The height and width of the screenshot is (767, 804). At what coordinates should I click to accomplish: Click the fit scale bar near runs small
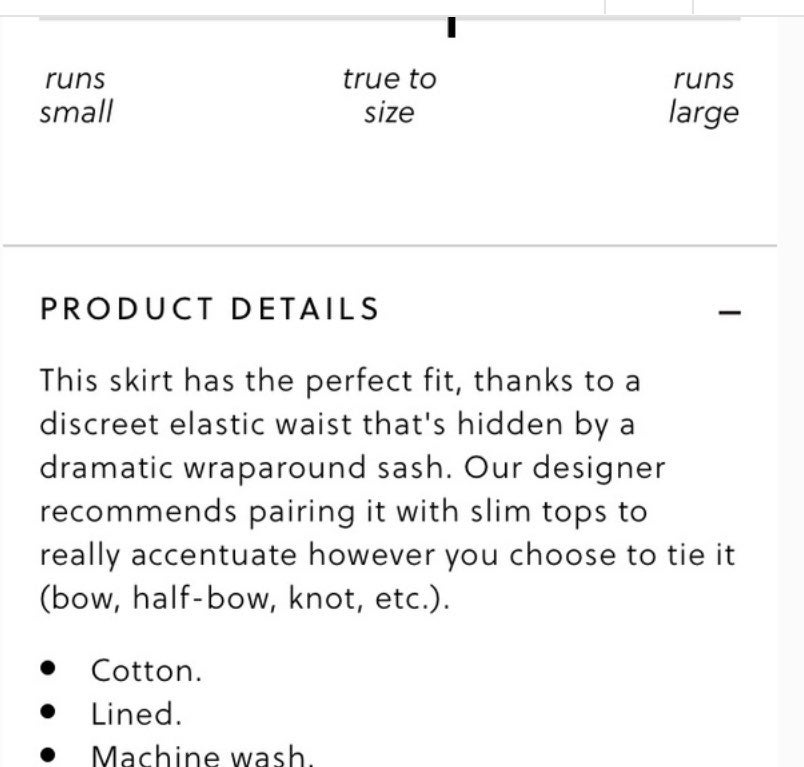tap(103, 18)
